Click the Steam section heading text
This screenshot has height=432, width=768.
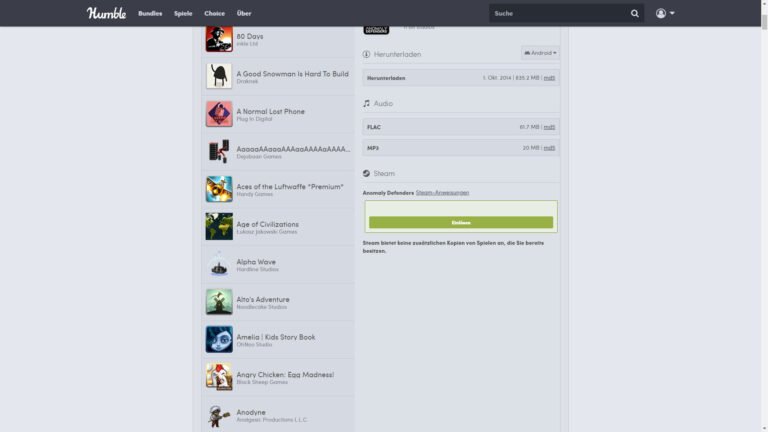[384, 173]
